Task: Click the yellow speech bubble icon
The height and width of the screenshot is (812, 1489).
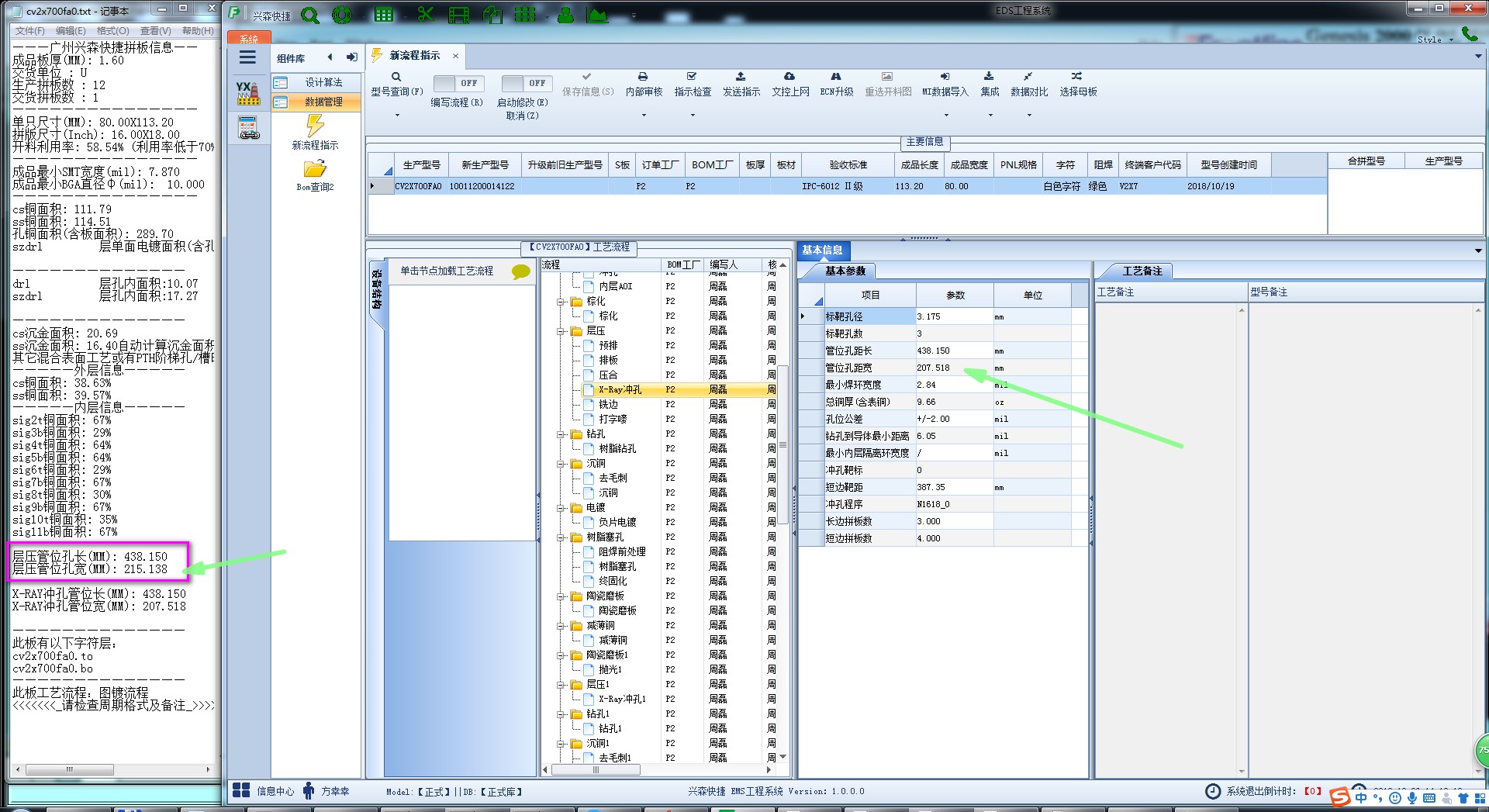Action: pos(521,271)
